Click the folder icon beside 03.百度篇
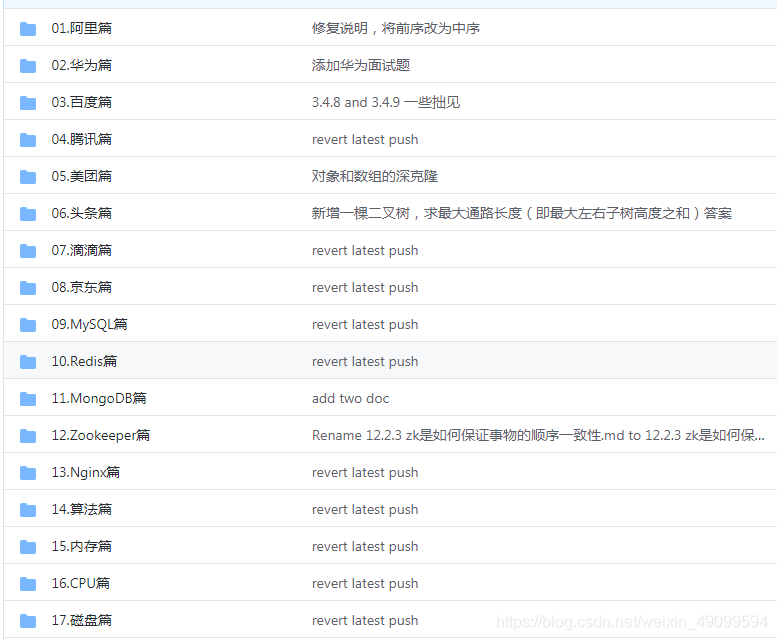Viewport: 777px width, 640px height. coord(28,103)
